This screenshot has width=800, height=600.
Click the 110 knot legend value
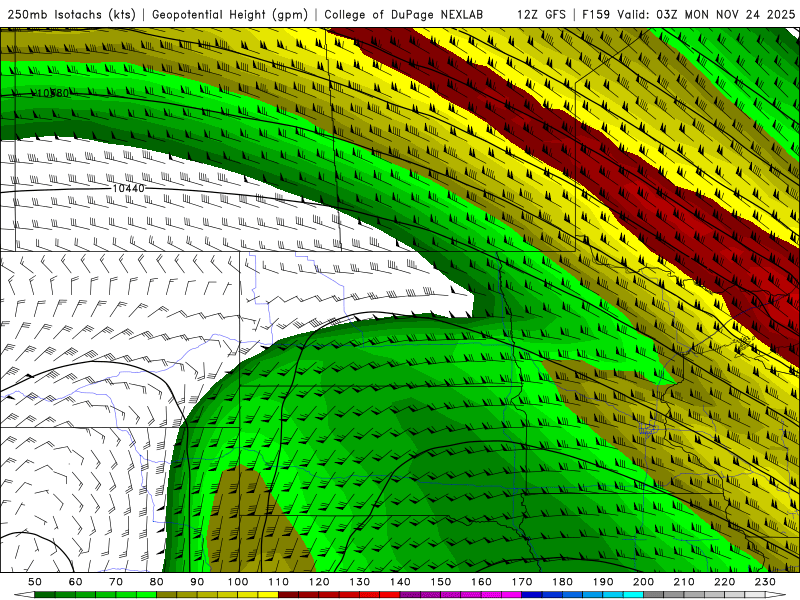tap(279, 582)
